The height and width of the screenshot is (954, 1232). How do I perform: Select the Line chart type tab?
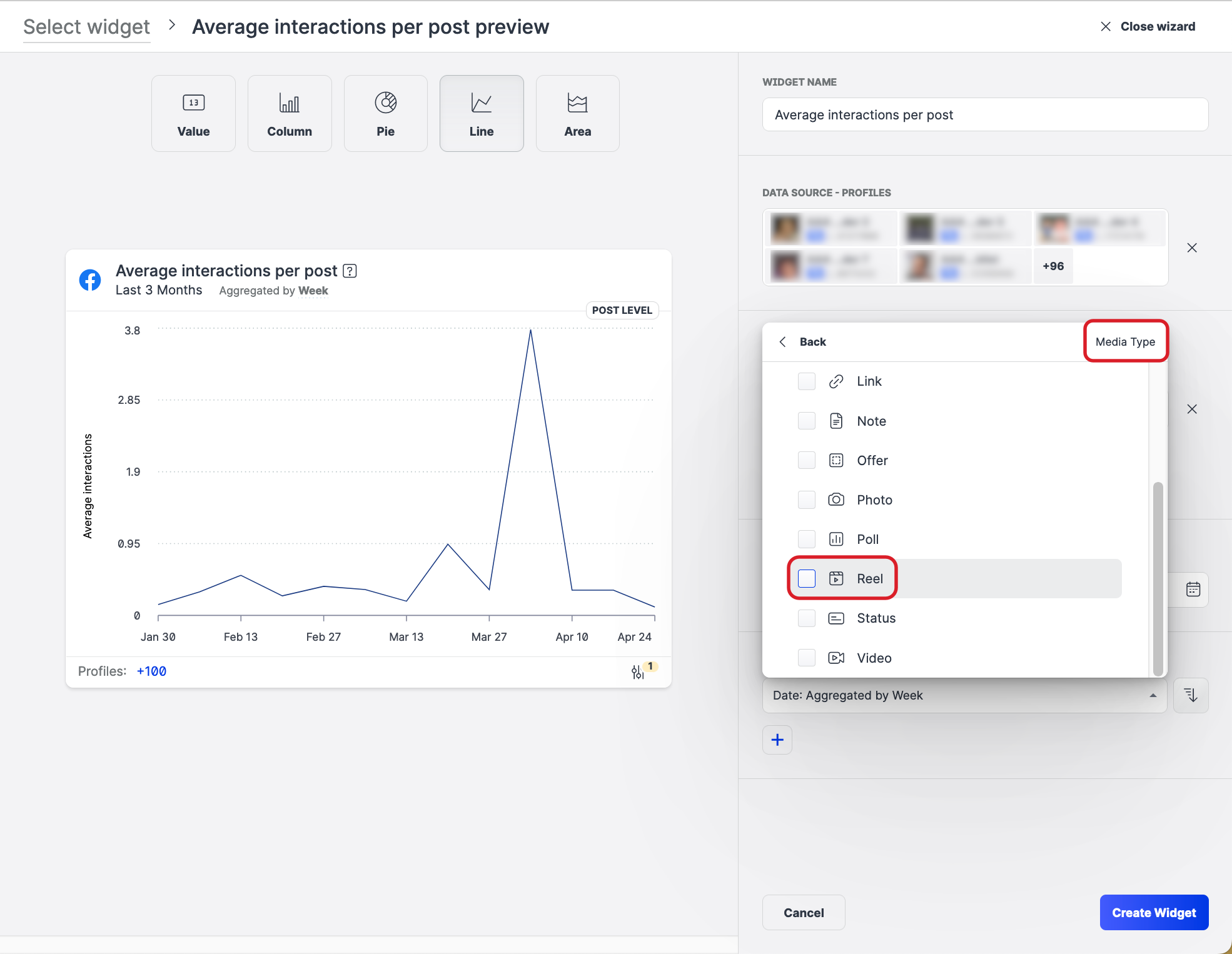click(481, 113)
